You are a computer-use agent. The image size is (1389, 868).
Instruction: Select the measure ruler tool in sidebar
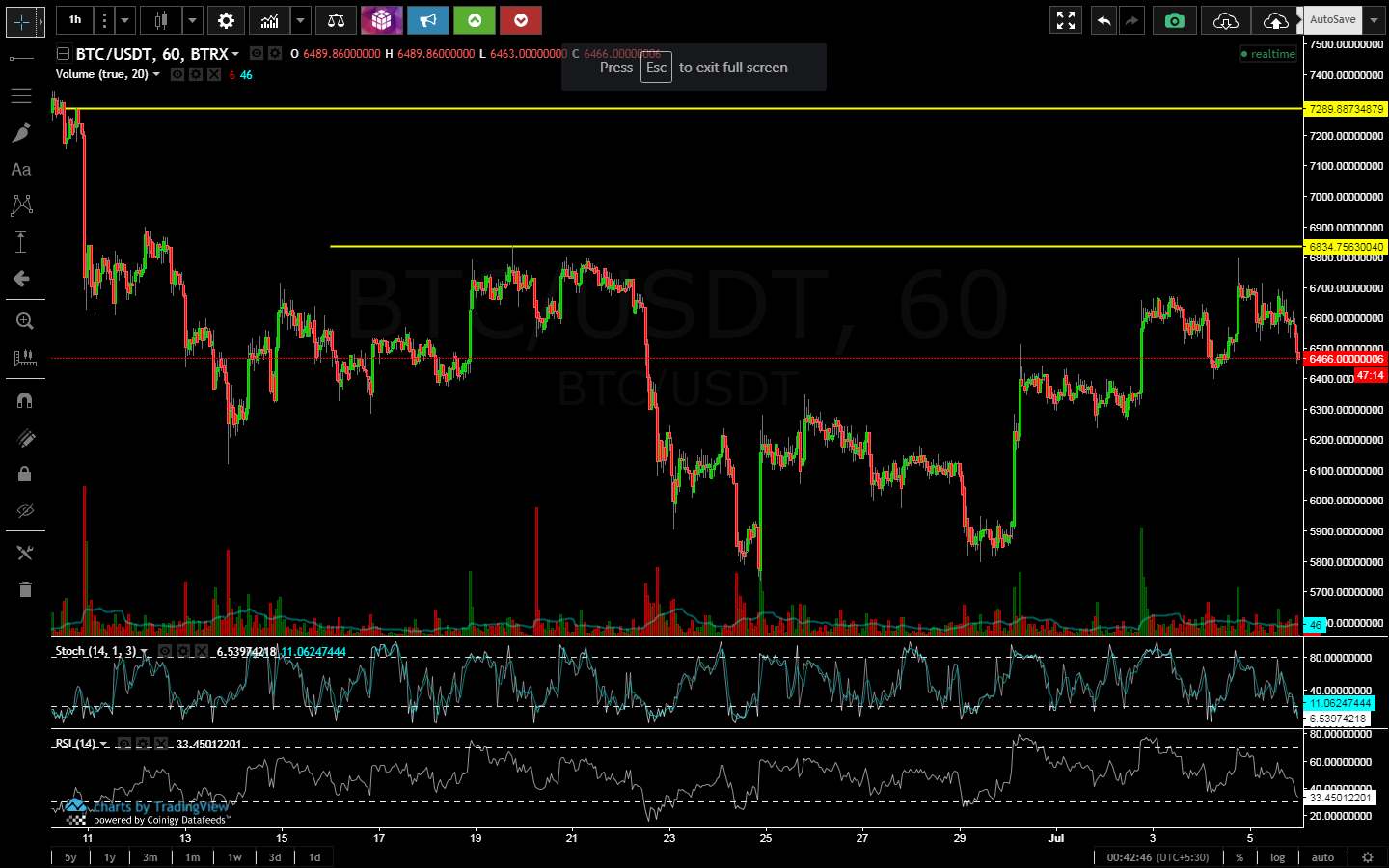click(25, 358)
